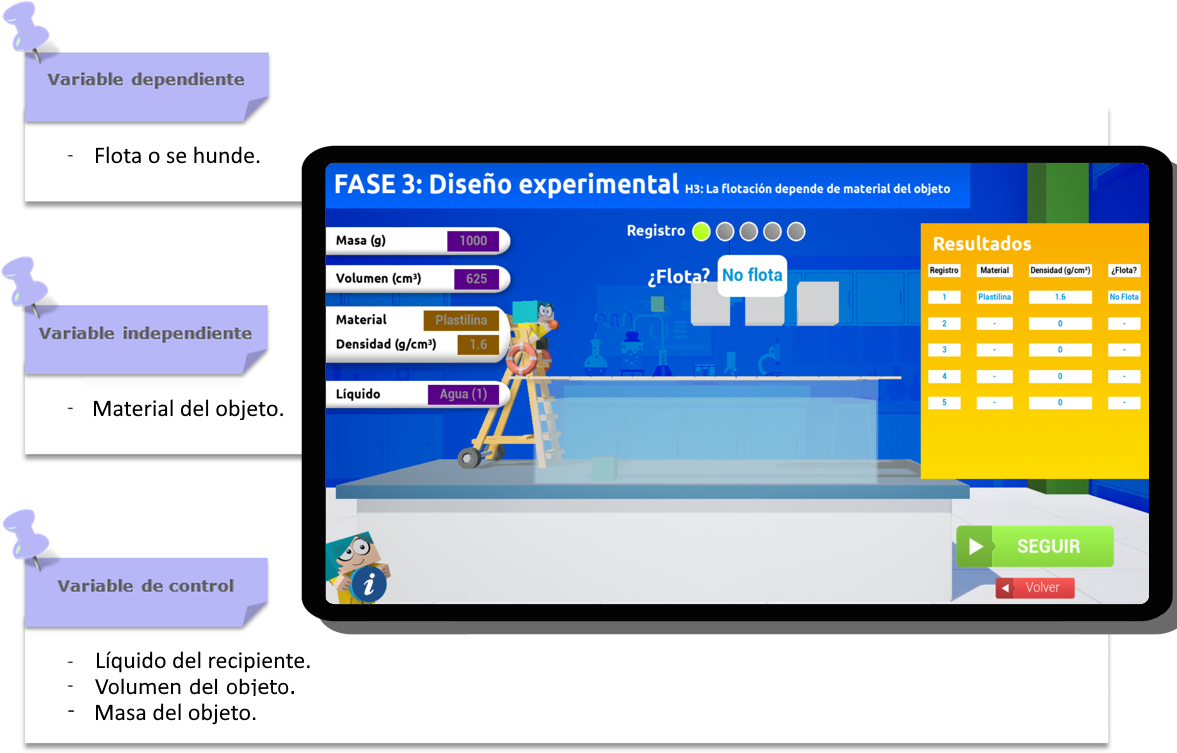Click the pushpin above Variable dependiente
Image resolution: width=1177 pixels, height=753 pixels.
coord(29,27)
